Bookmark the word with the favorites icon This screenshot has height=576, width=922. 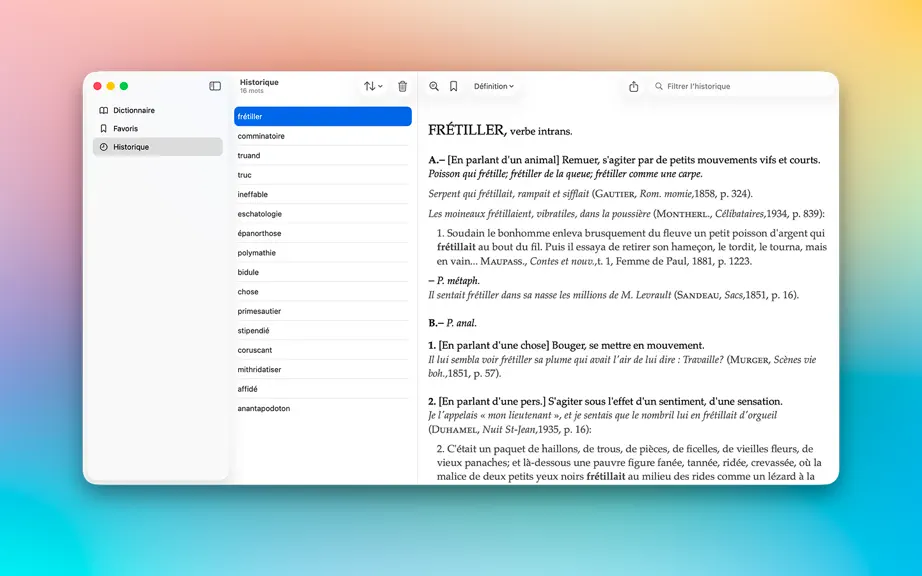(453, 86)
